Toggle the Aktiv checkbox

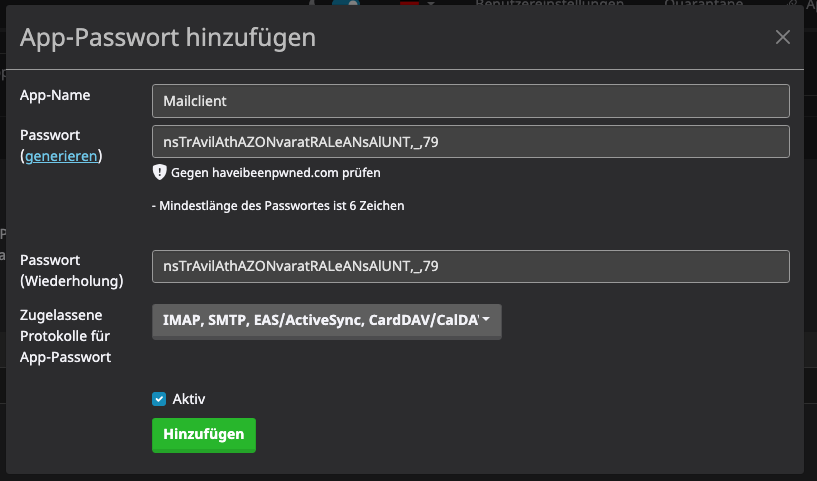[x=159, y=399]
